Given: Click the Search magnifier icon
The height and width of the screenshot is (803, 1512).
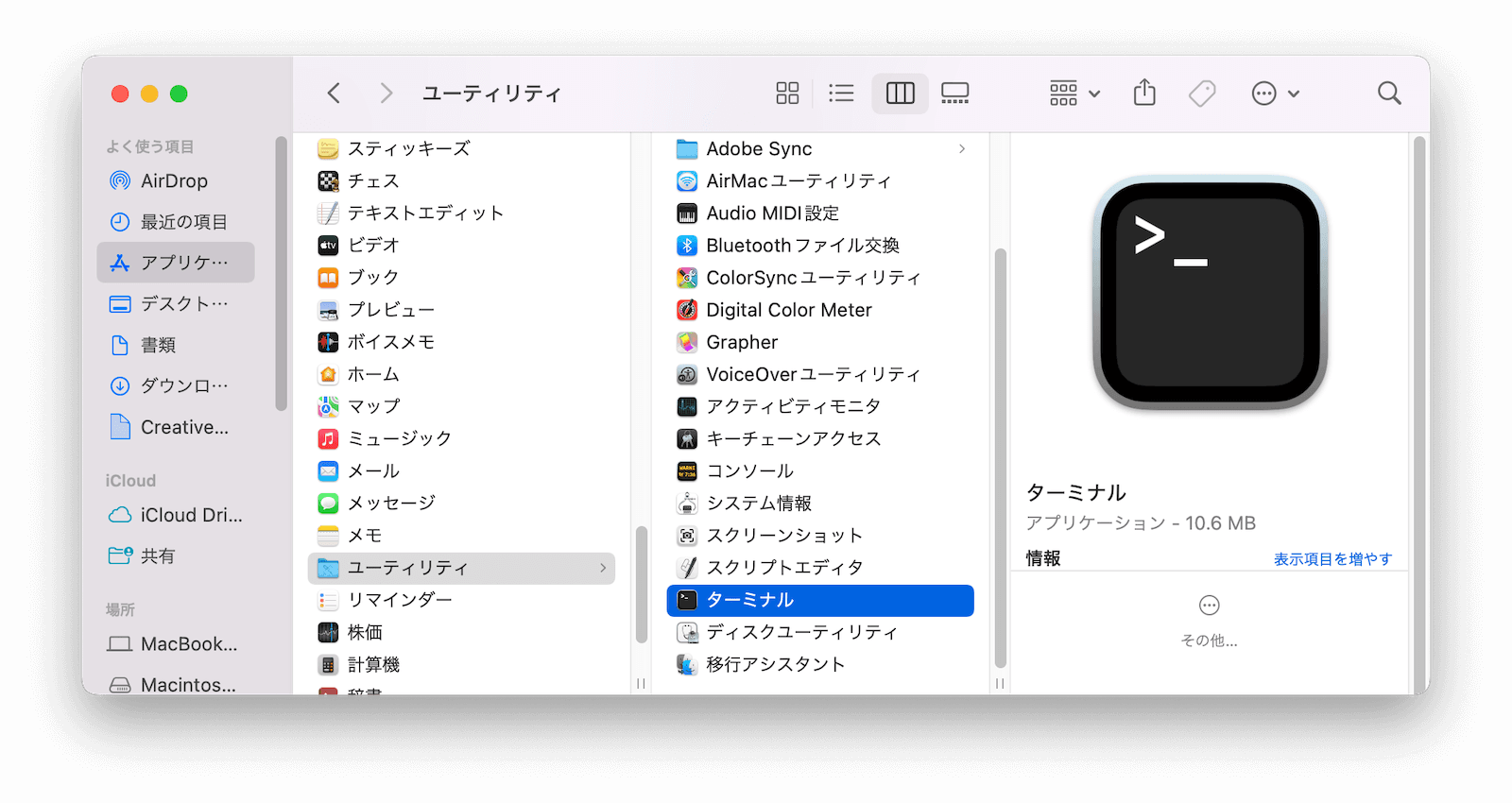Looking at the screenshot, I should tap(1389, 93).
